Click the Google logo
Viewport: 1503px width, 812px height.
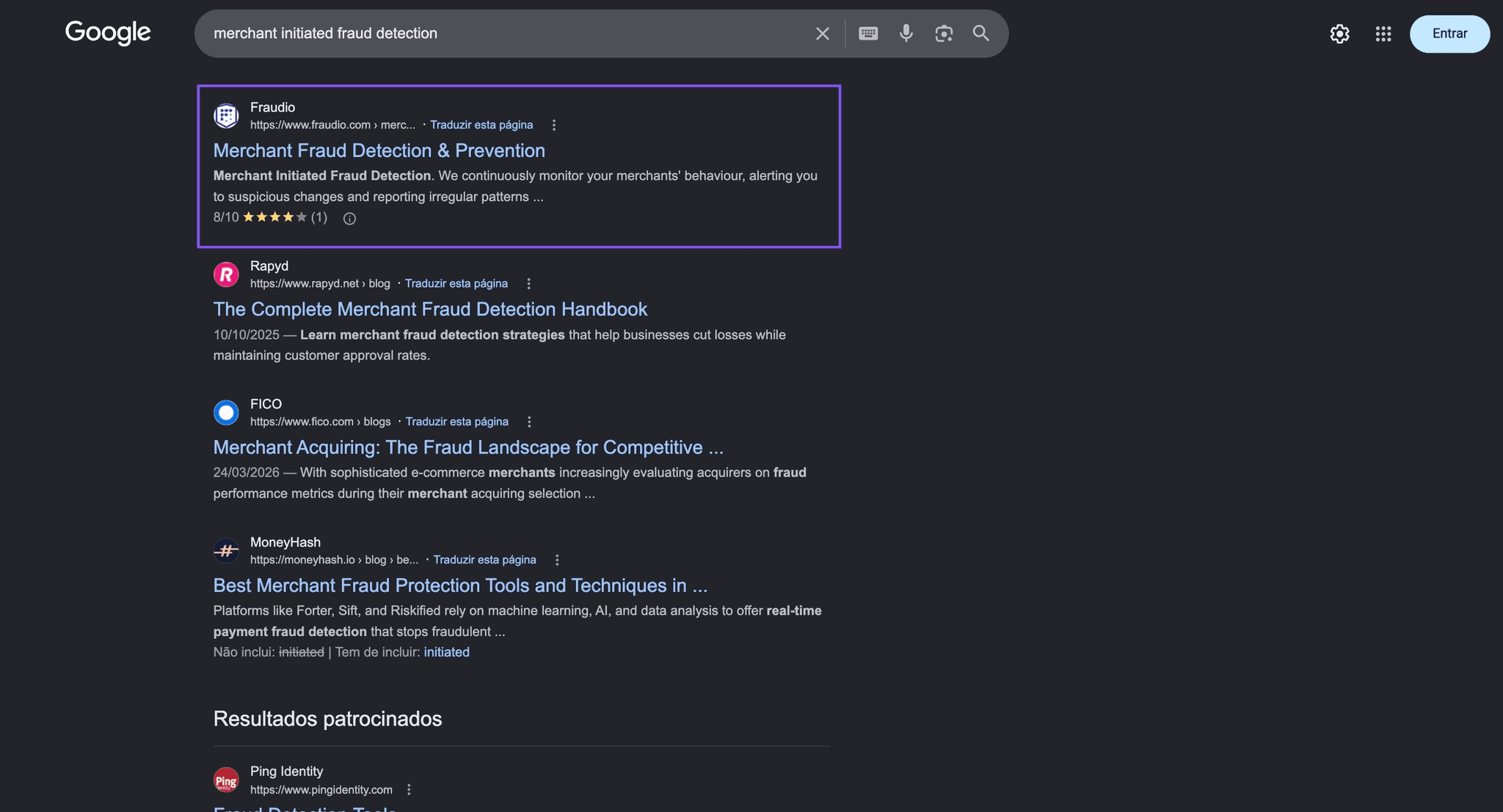coord(108,33)
